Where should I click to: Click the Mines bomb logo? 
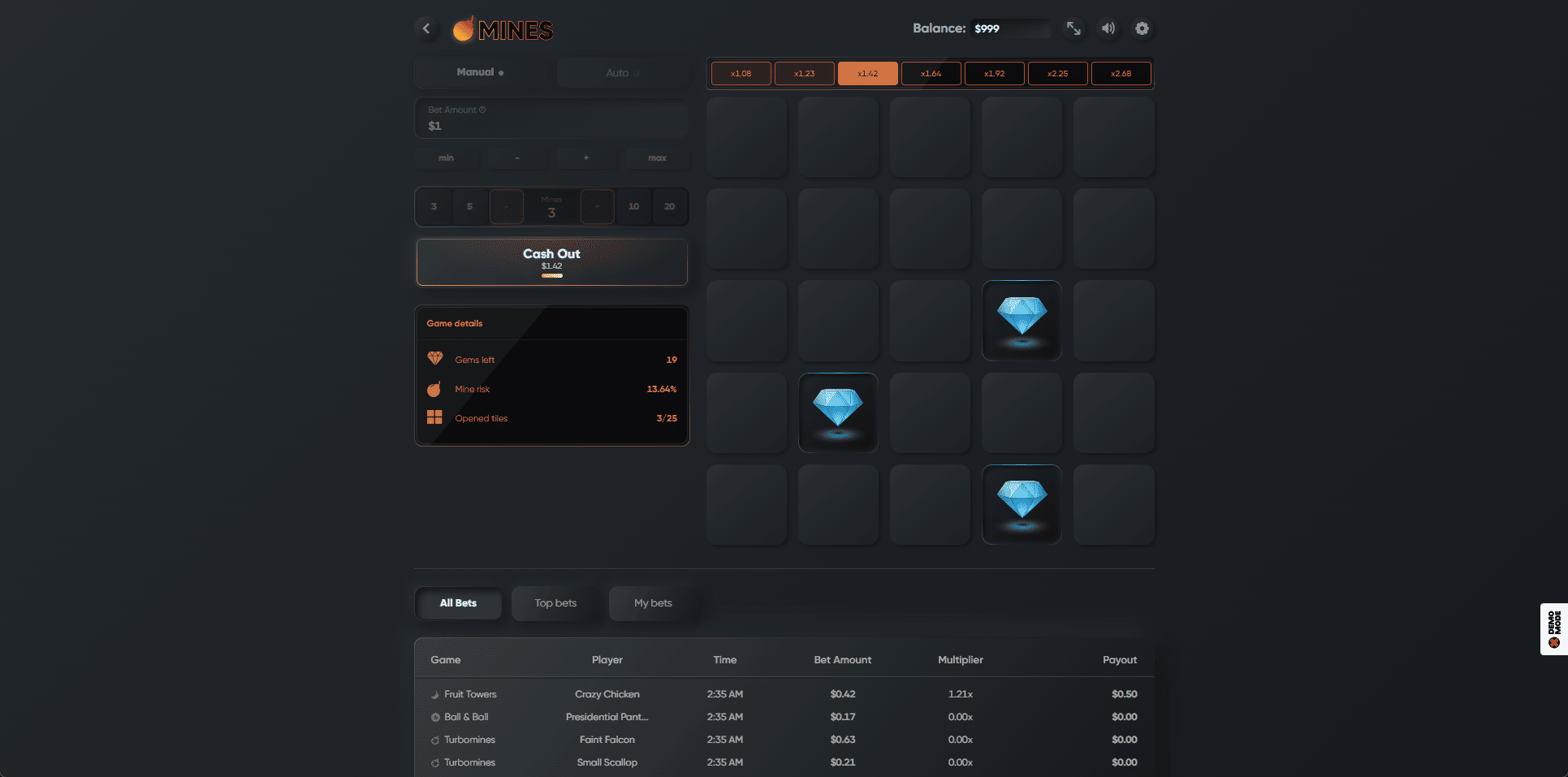503,29
